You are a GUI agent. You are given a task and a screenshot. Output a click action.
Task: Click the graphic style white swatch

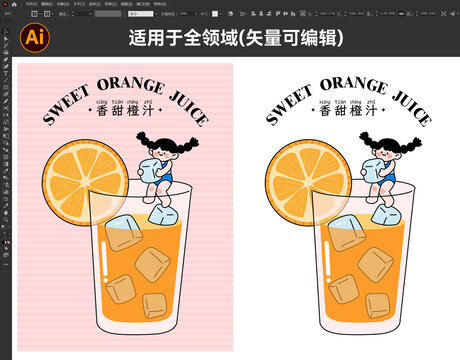pos(215,14)
